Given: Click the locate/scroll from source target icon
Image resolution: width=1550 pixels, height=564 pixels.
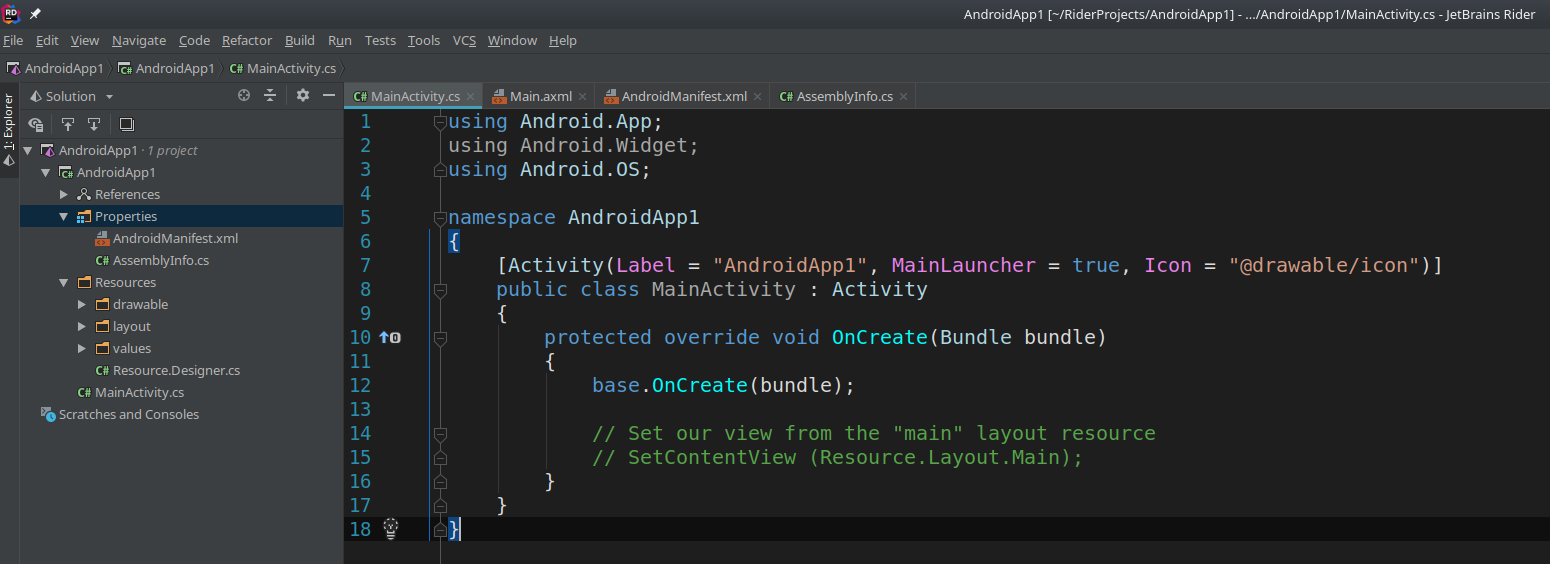Looking at the screenshot, I should click(x=244, y=96).
